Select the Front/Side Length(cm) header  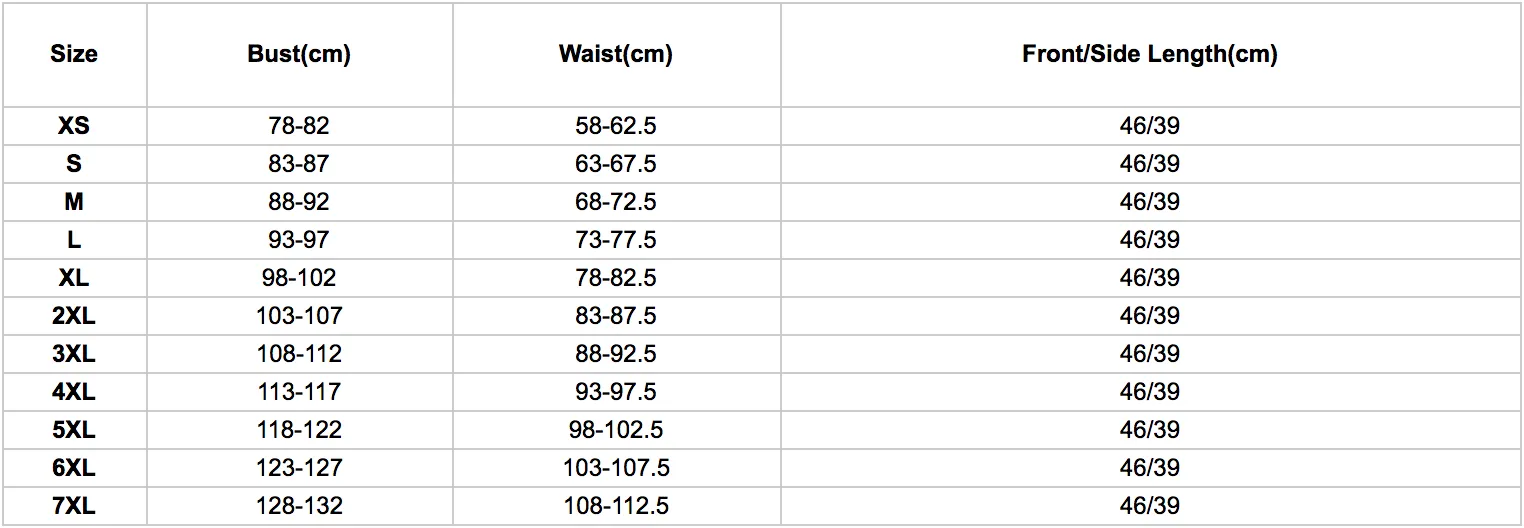point(1150,54)
